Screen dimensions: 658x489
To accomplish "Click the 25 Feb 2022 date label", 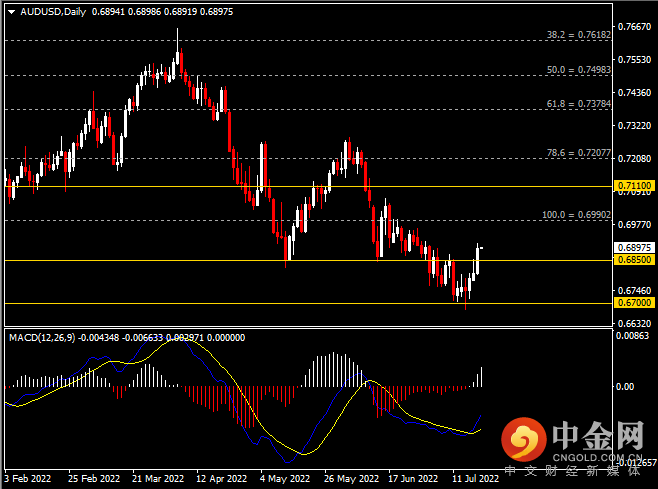I will 94,479.
